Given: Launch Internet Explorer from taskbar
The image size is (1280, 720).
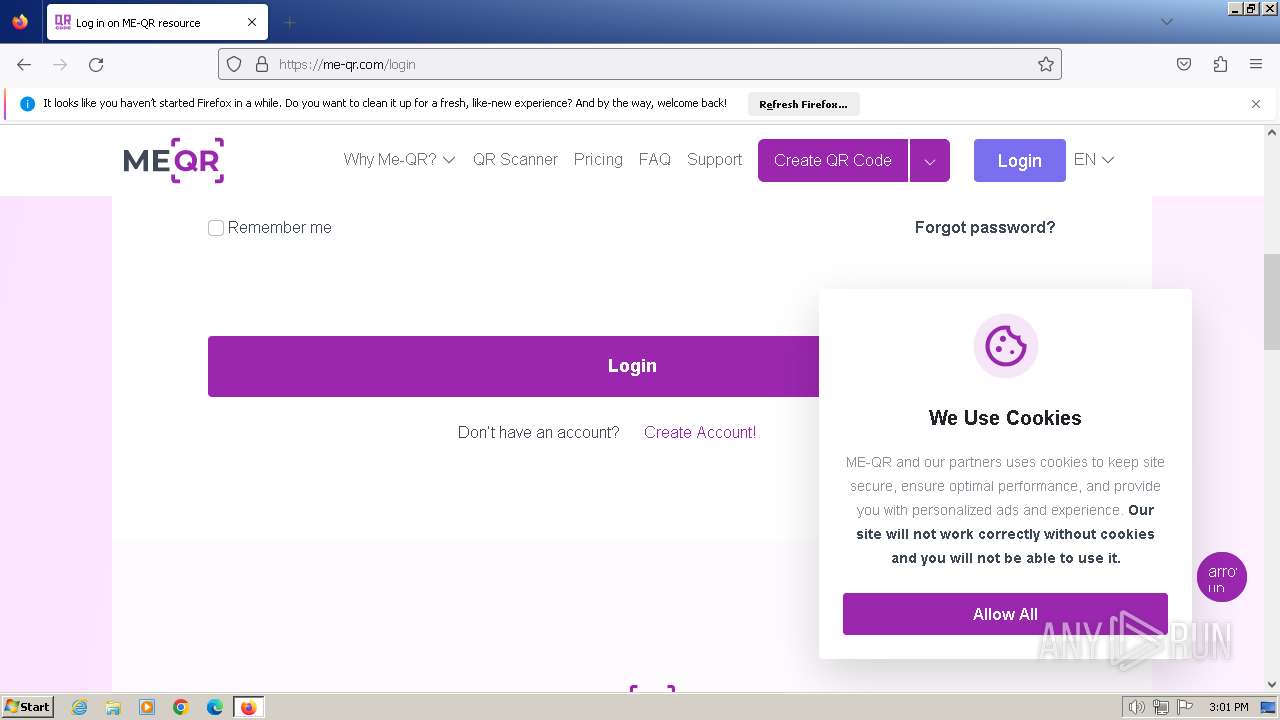Looking at the screenshot, I should point(79,707).
